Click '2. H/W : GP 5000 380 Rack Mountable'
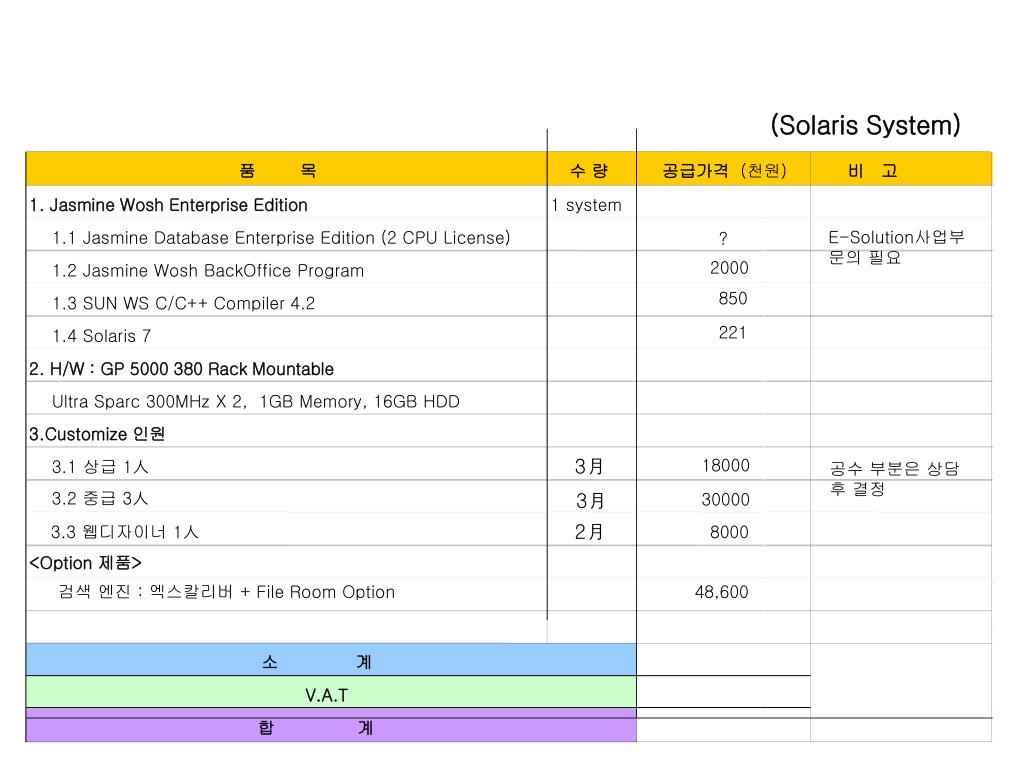 [182, 369]
